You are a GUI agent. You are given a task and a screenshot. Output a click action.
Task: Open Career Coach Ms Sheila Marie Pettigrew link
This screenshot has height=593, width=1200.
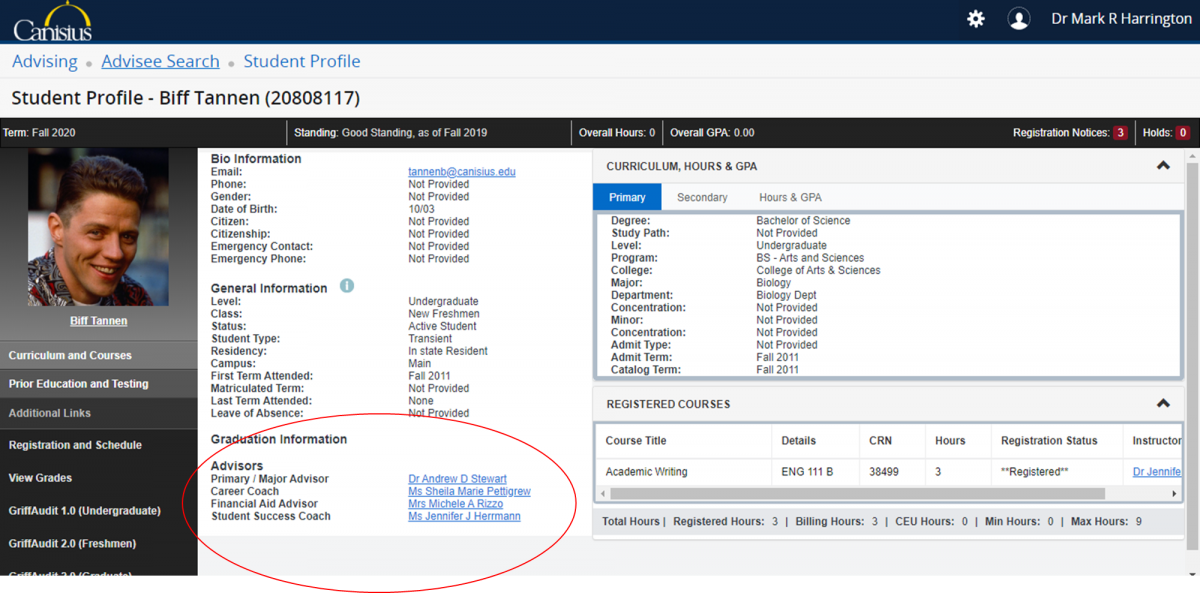pyautogui.click(x=469, y=492)
